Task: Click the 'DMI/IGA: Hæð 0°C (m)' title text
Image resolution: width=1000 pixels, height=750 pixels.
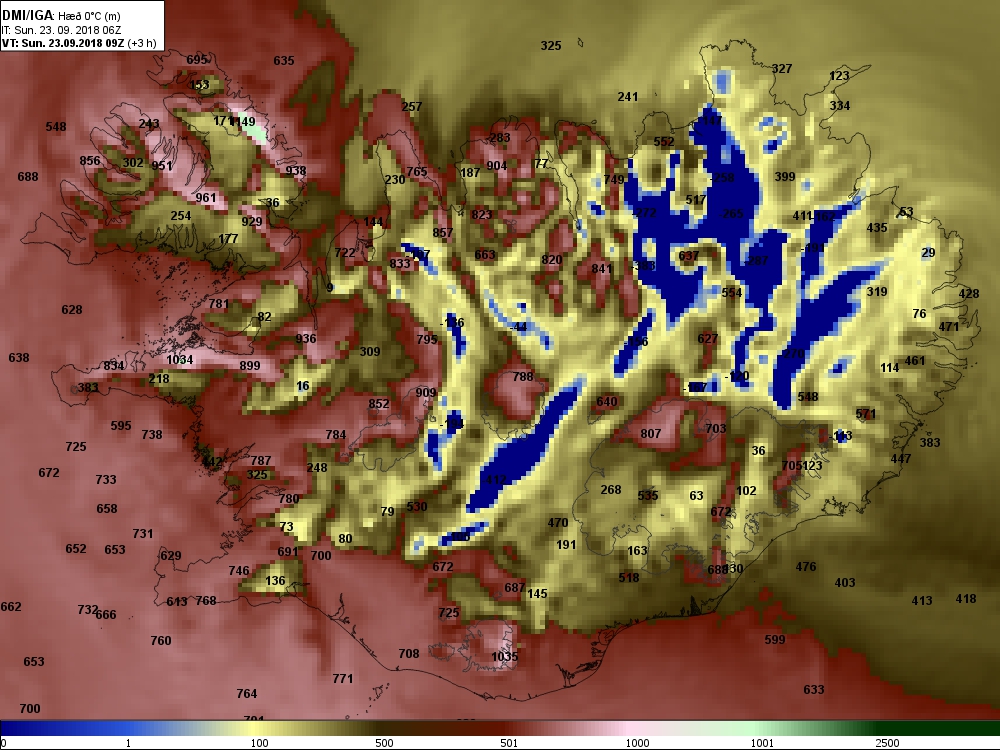Action: click(61, 15)
